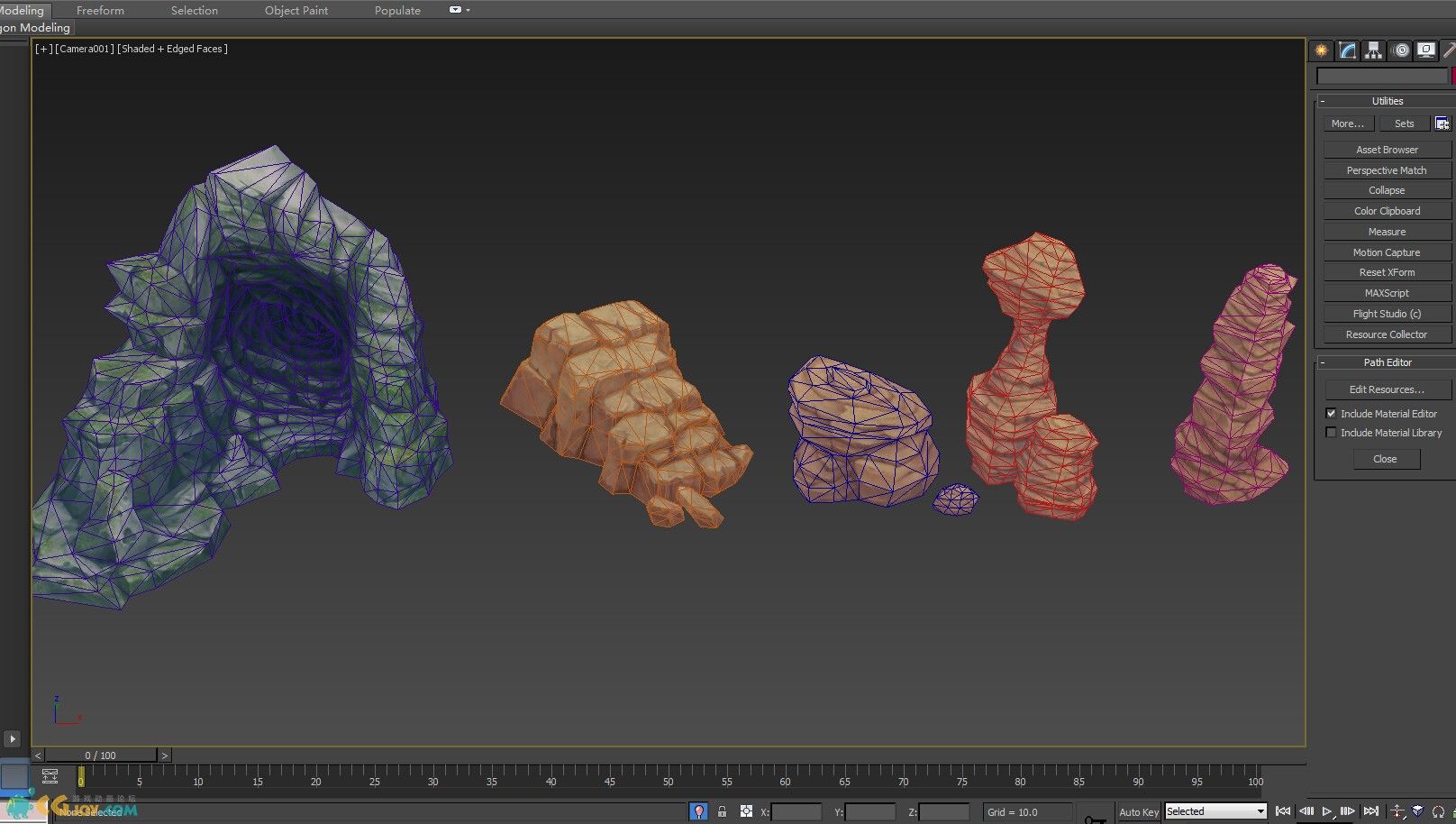Open the Hierarchy command panel tab

(1373, 50)
